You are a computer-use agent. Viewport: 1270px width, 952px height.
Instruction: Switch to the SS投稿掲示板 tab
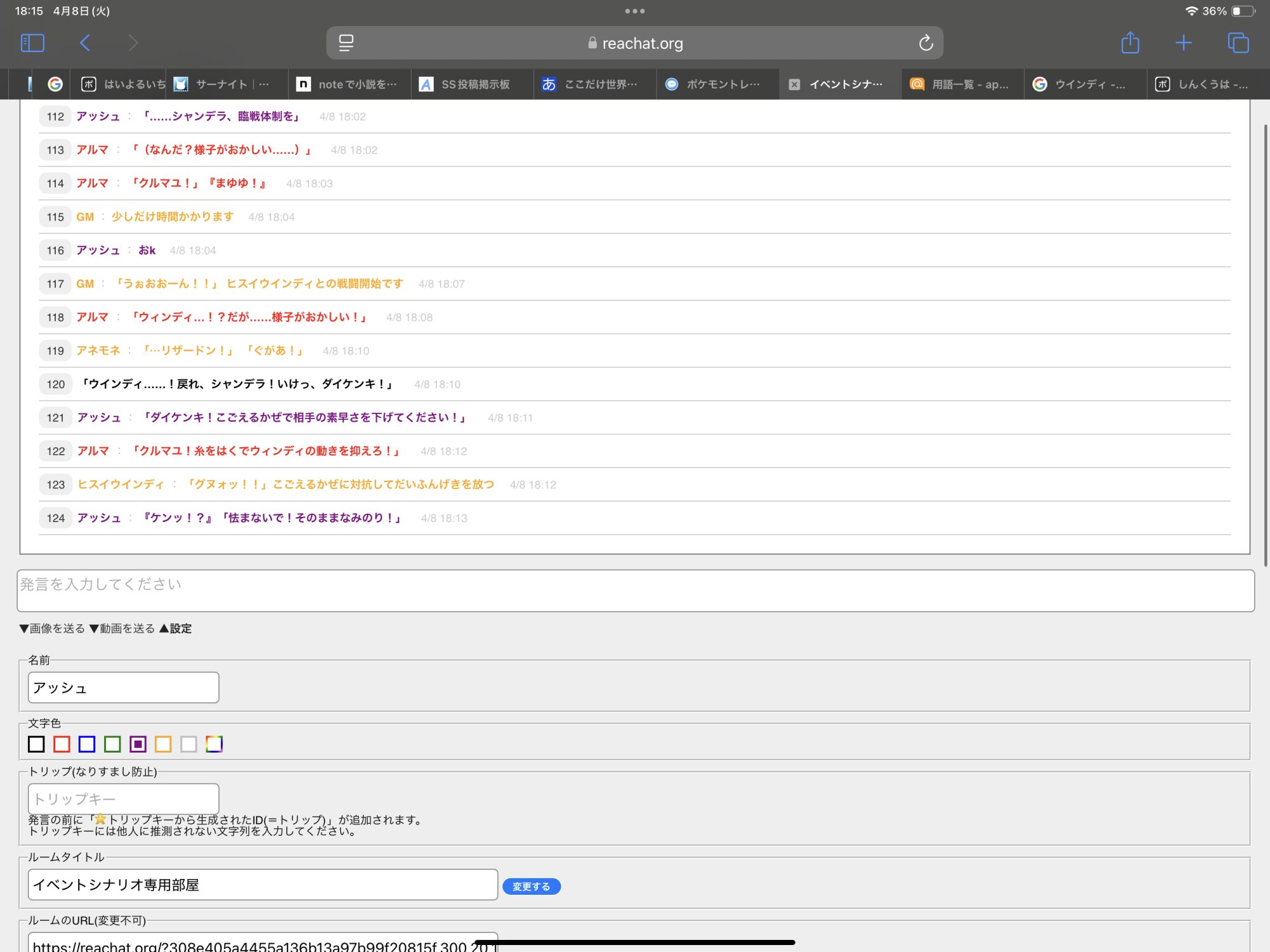pos(473,84)
